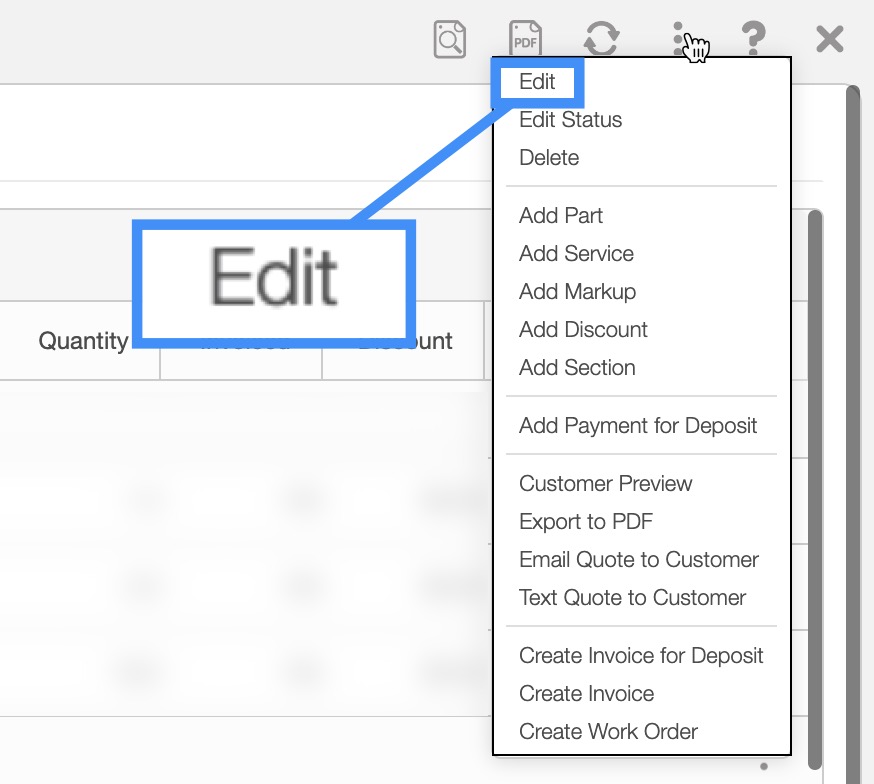The height and width of the screenshot is (784, 874).
Task: Click the preview magnifier document icon
Action: 450,39
